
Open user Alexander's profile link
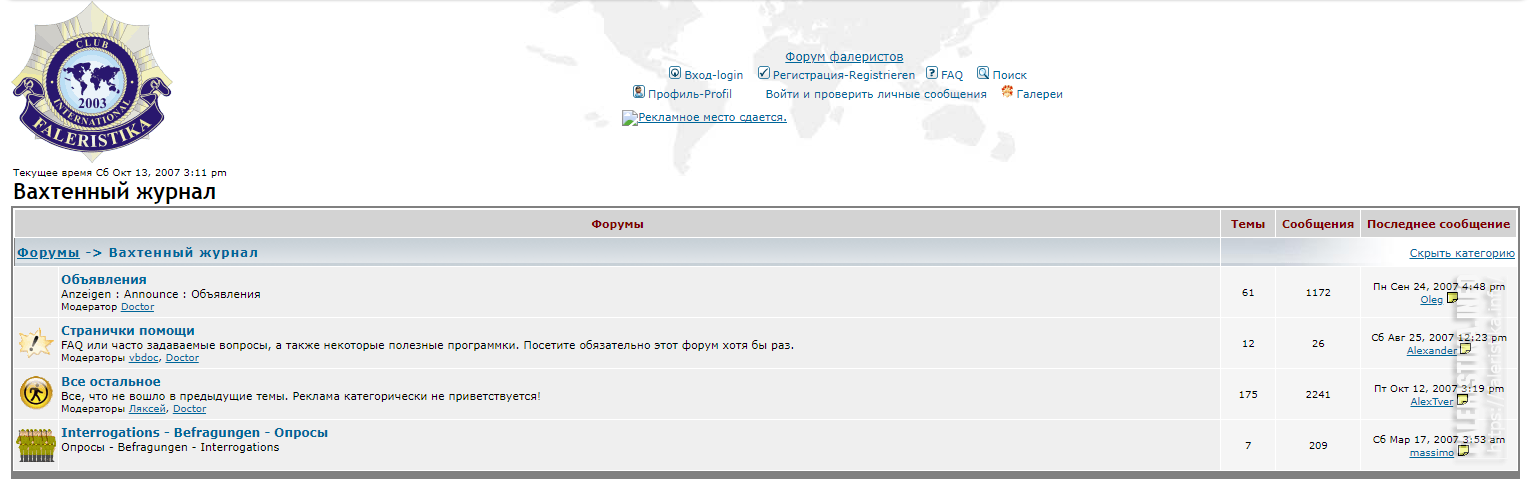pos(1432,351)
